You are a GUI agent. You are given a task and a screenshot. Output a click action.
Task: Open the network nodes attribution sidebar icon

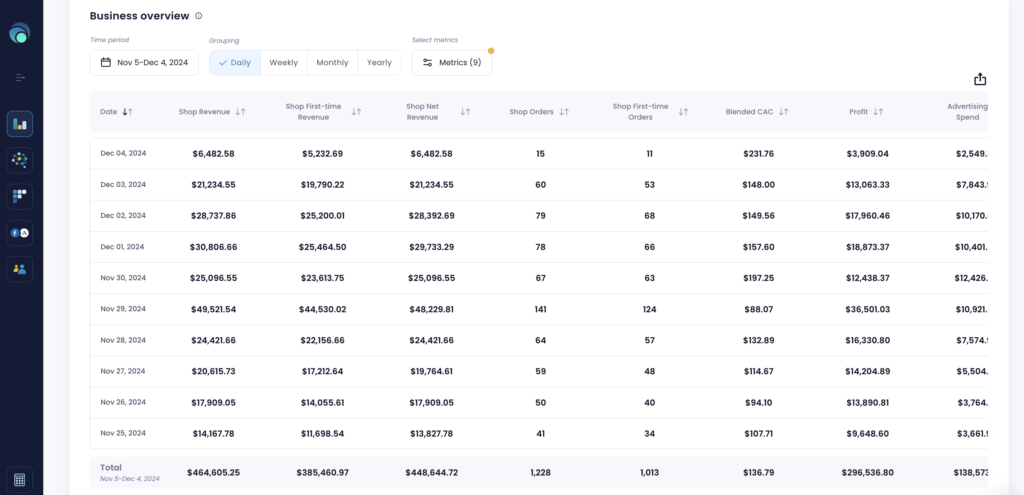point(20,160)
